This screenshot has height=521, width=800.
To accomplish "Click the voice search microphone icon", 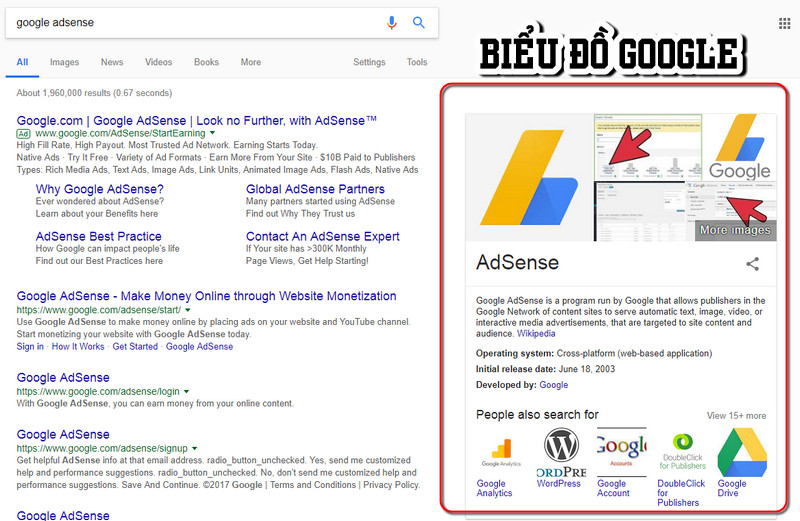I will coord(391,22).
